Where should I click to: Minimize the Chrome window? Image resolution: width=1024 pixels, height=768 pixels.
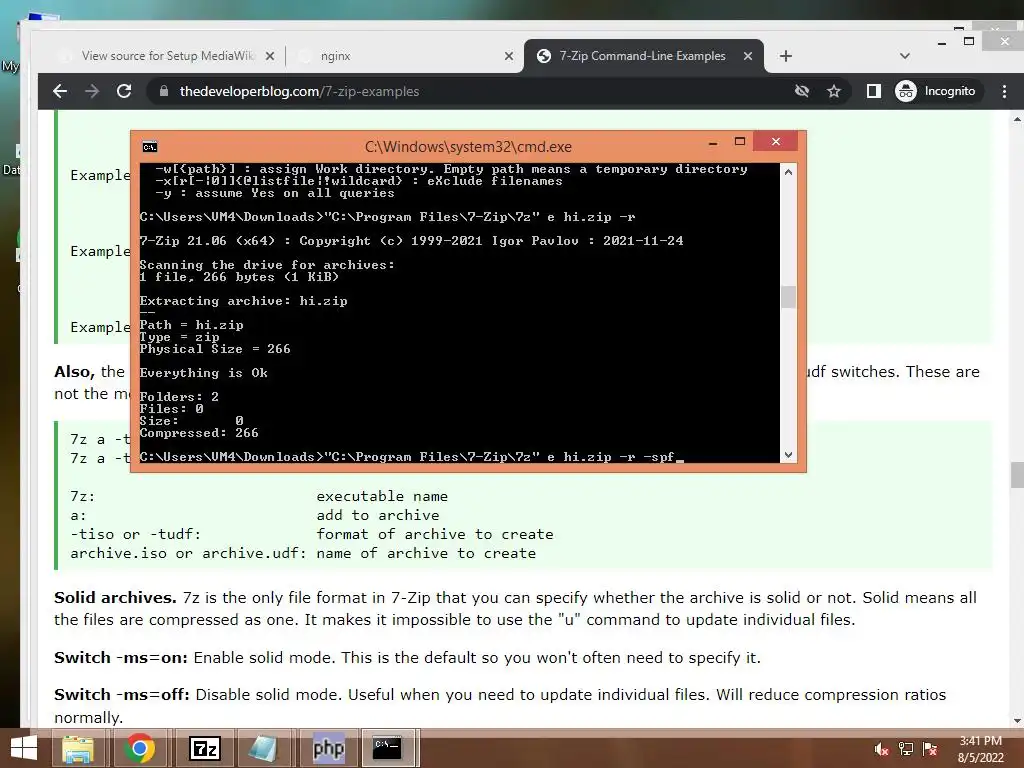(x=942, y=42)
